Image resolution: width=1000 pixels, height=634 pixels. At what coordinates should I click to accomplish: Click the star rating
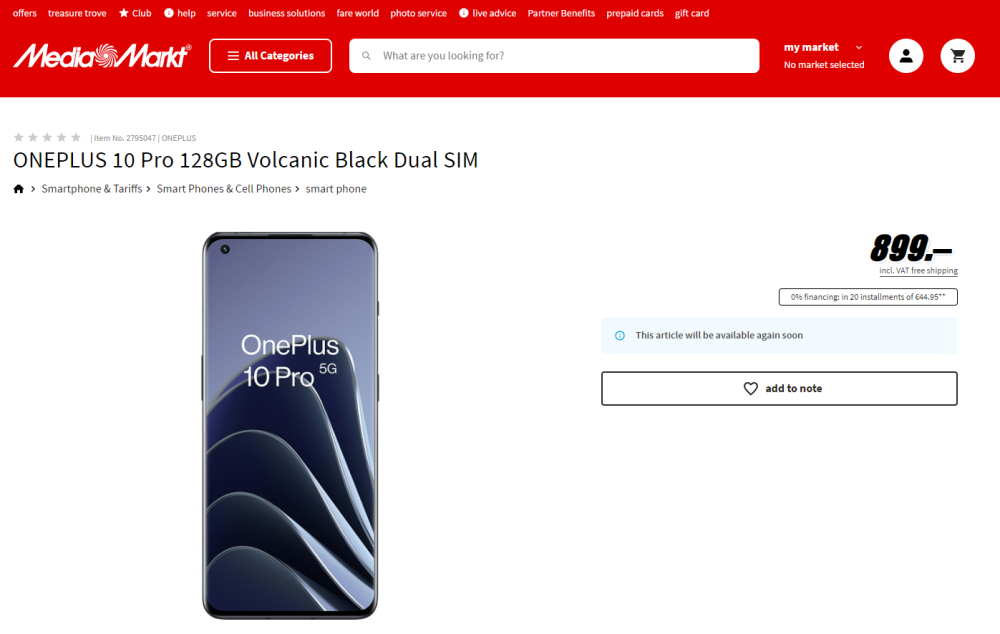pos(47,137)
